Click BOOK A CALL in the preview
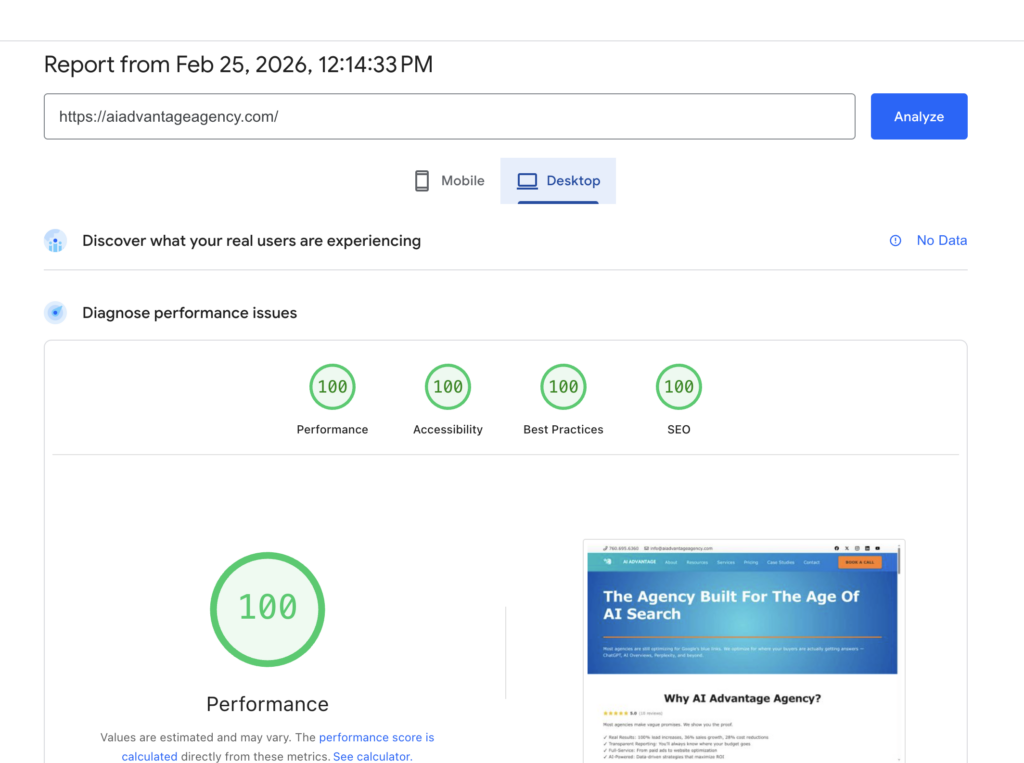 [858, 562]
